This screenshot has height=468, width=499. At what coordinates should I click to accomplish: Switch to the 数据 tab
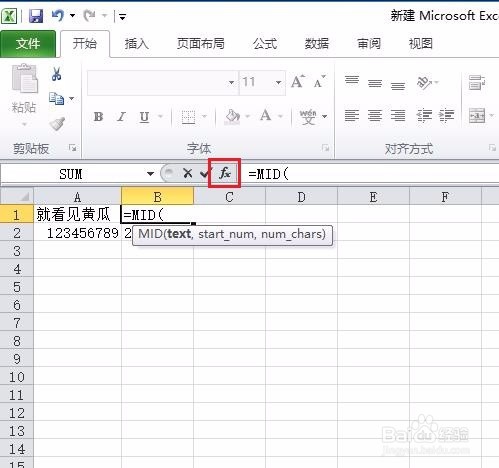click(317, 44)
